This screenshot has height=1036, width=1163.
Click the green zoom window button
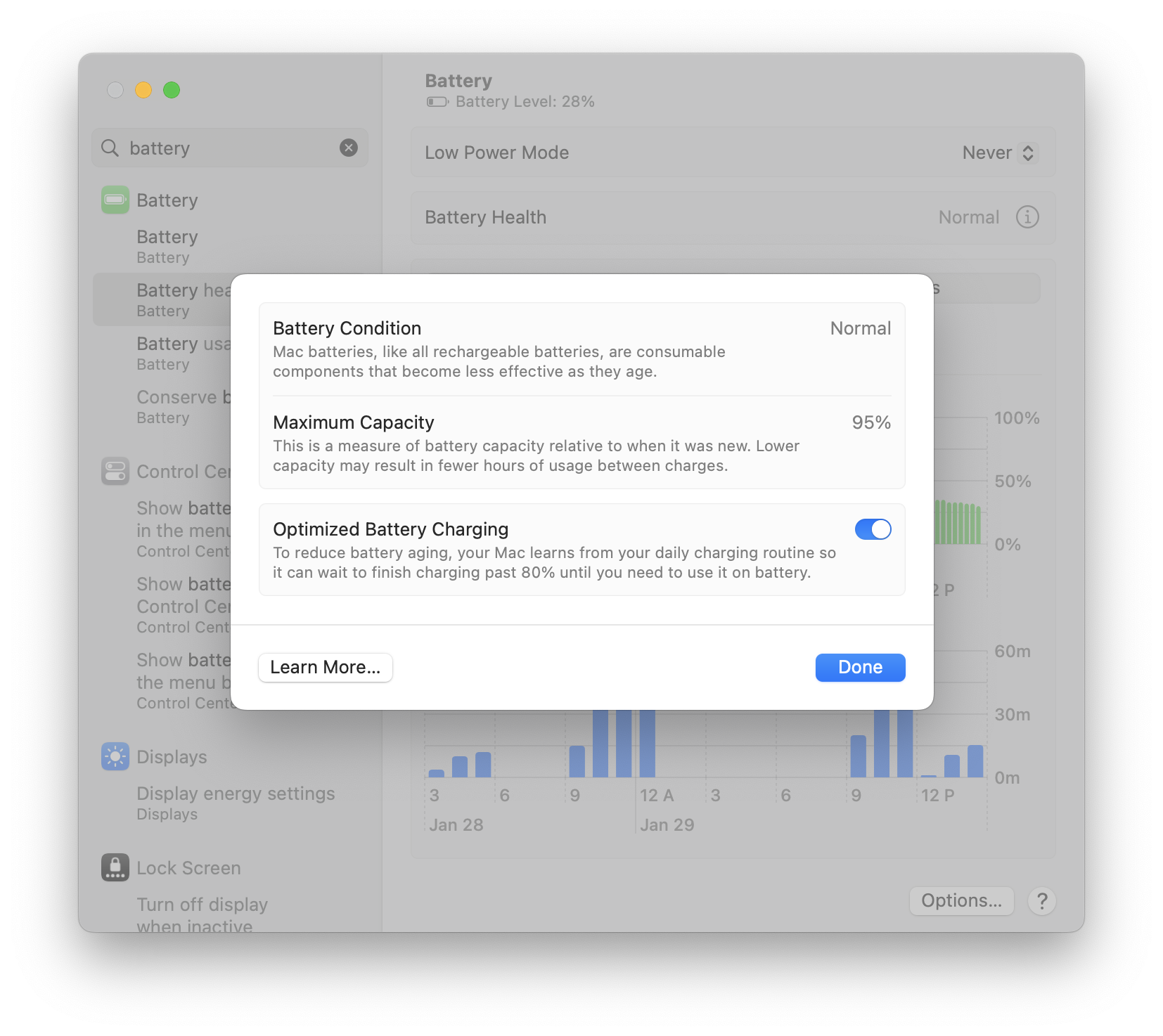[172, 90]
